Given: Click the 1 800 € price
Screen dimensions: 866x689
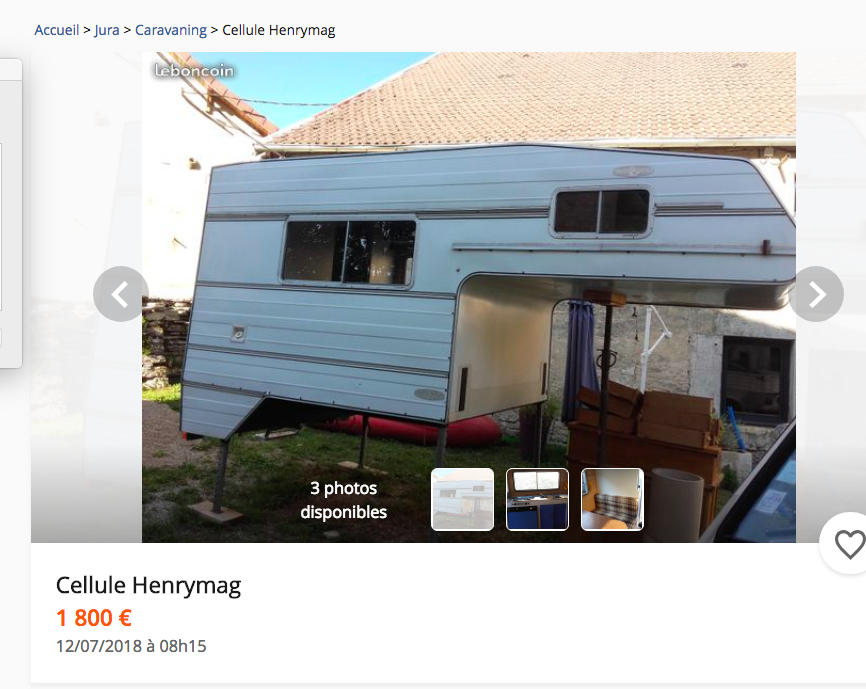Looking at the screenshot, I should point(94,618).
